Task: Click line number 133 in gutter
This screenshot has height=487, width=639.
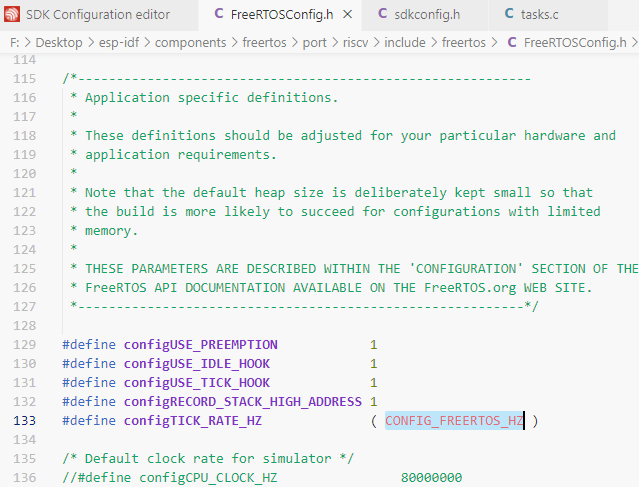Action: (x=24, y=421)
